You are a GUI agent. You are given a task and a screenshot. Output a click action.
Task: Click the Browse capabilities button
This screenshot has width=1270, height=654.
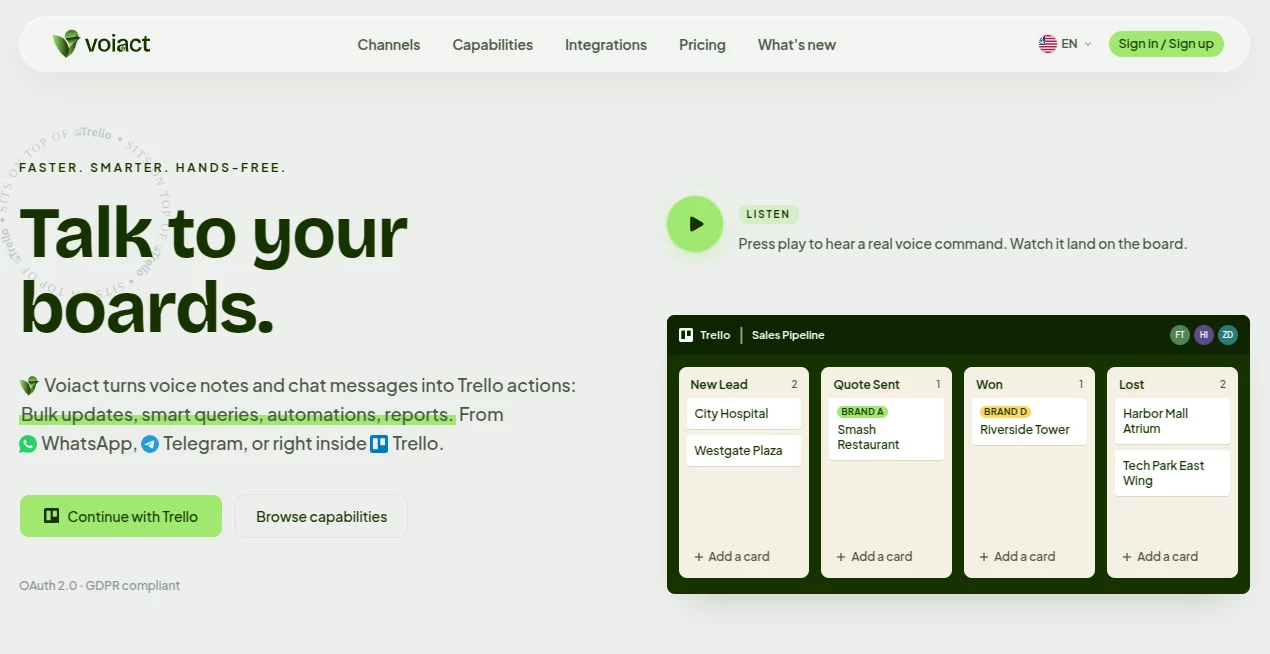click(x=321, y=516)
